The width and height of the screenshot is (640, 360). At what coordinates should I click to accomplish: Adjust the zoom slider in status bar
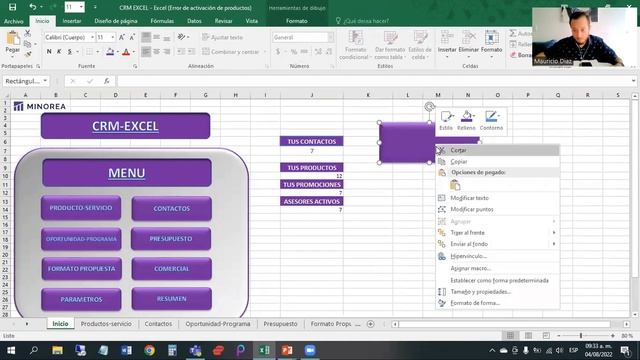[581, 336]
